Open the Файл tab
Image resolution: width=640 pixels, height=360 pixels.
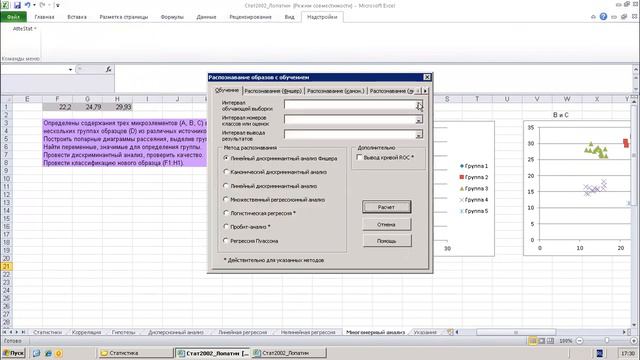13,17
